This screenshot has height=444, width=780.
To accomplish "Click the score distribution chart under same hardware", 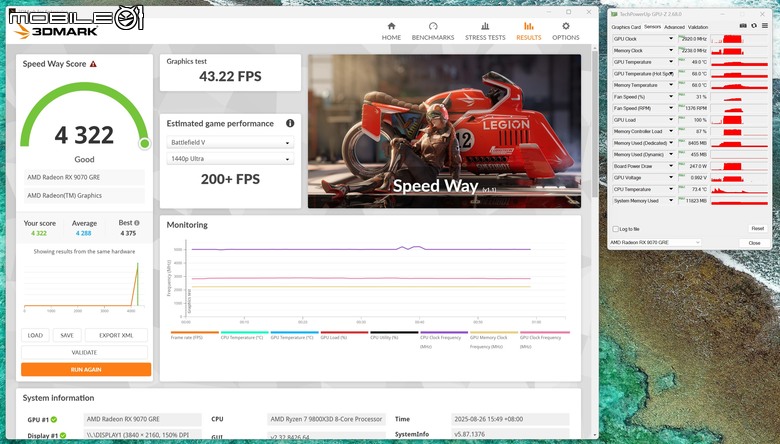I will pos(84,286).
